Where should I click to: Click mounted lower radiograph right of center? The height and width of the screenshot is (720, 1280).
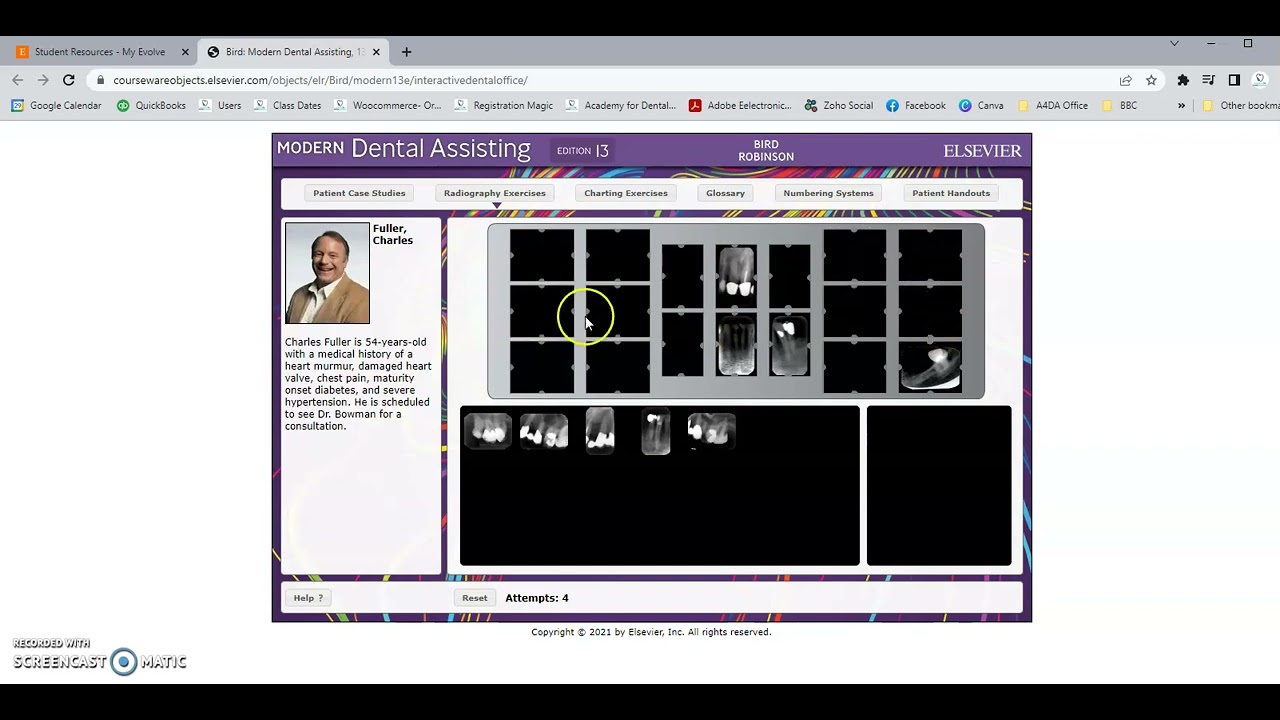[789, 347]
